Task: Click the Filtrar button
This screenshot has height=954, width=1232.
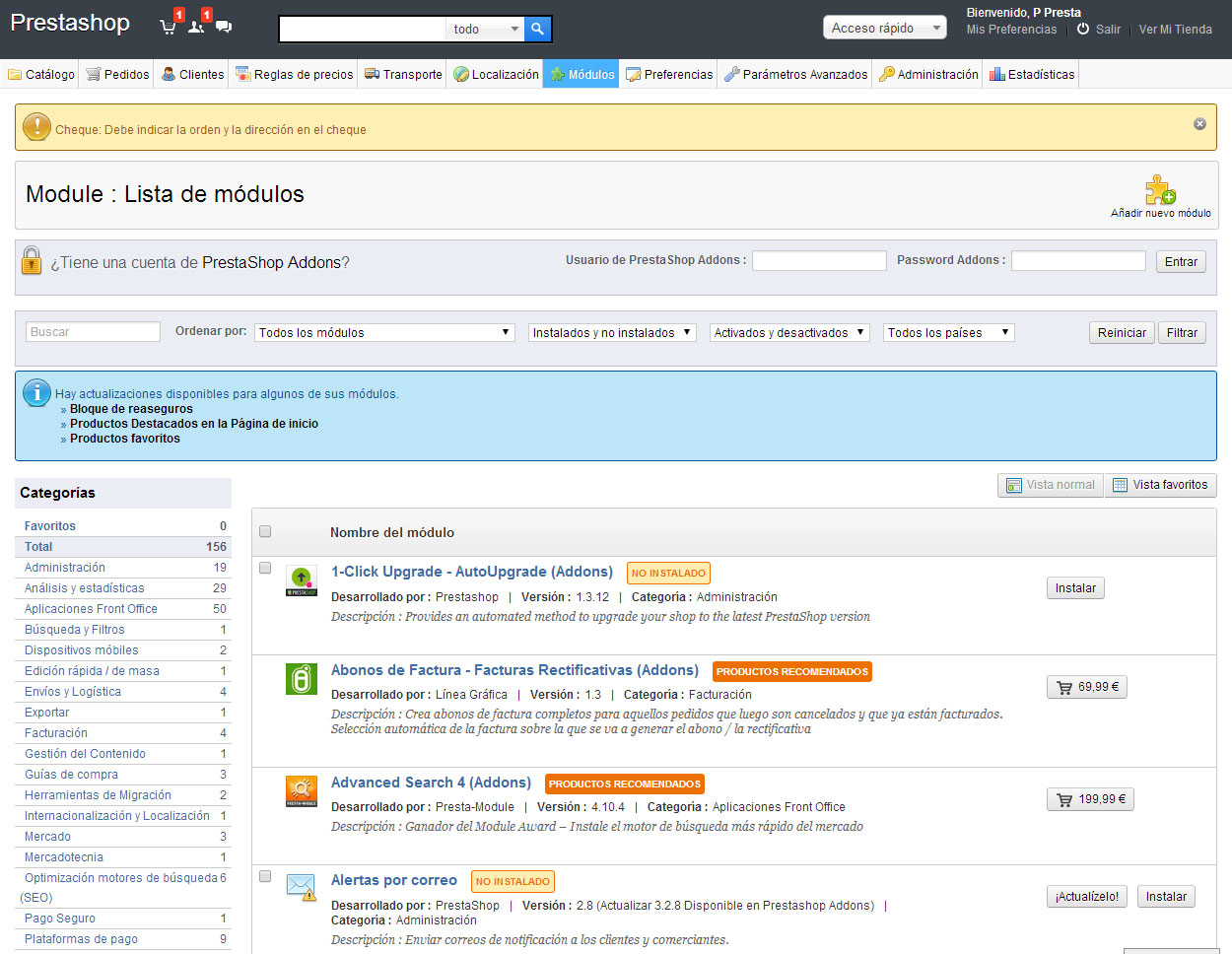Action: [1182, 332]
